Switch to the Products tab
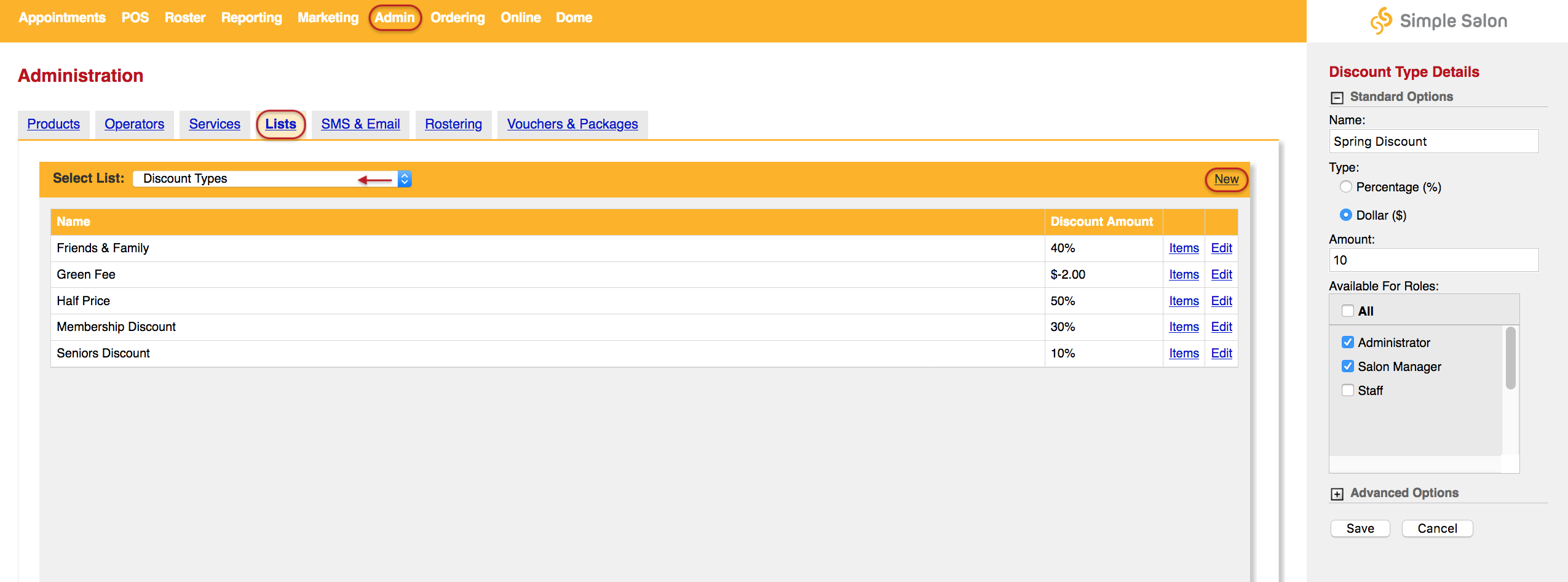This screenshot has width=1568, height=582. pyautogui.click(x=53, y=124)
